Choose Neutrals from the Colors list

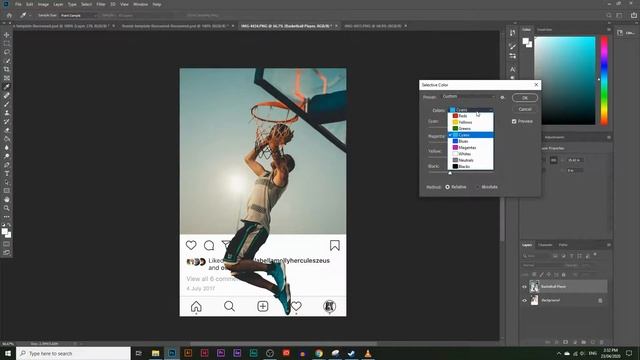[471, 160]
